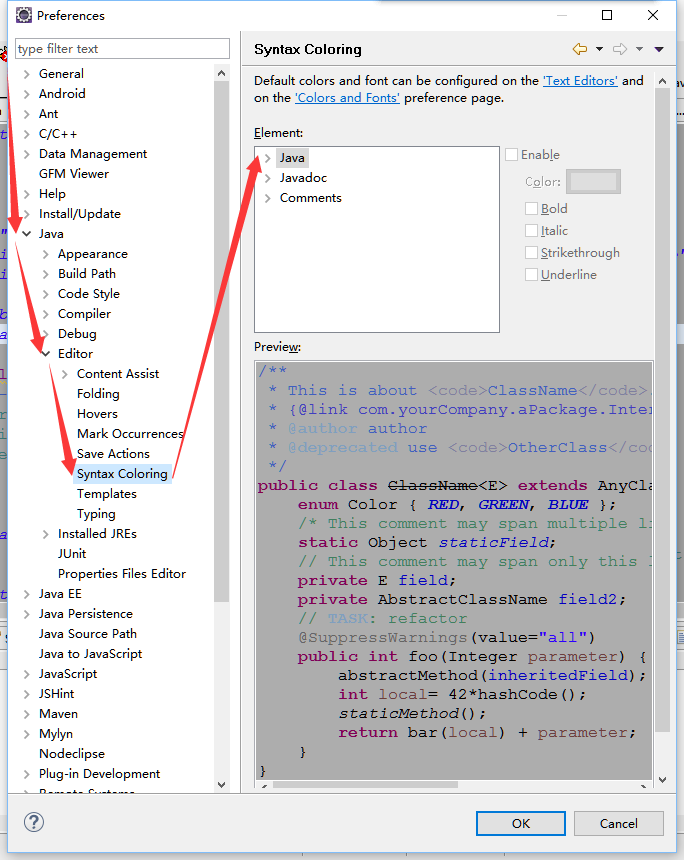Expand the Javadoc element node
This screenshot has height=860, width=684.
(267, 178)
